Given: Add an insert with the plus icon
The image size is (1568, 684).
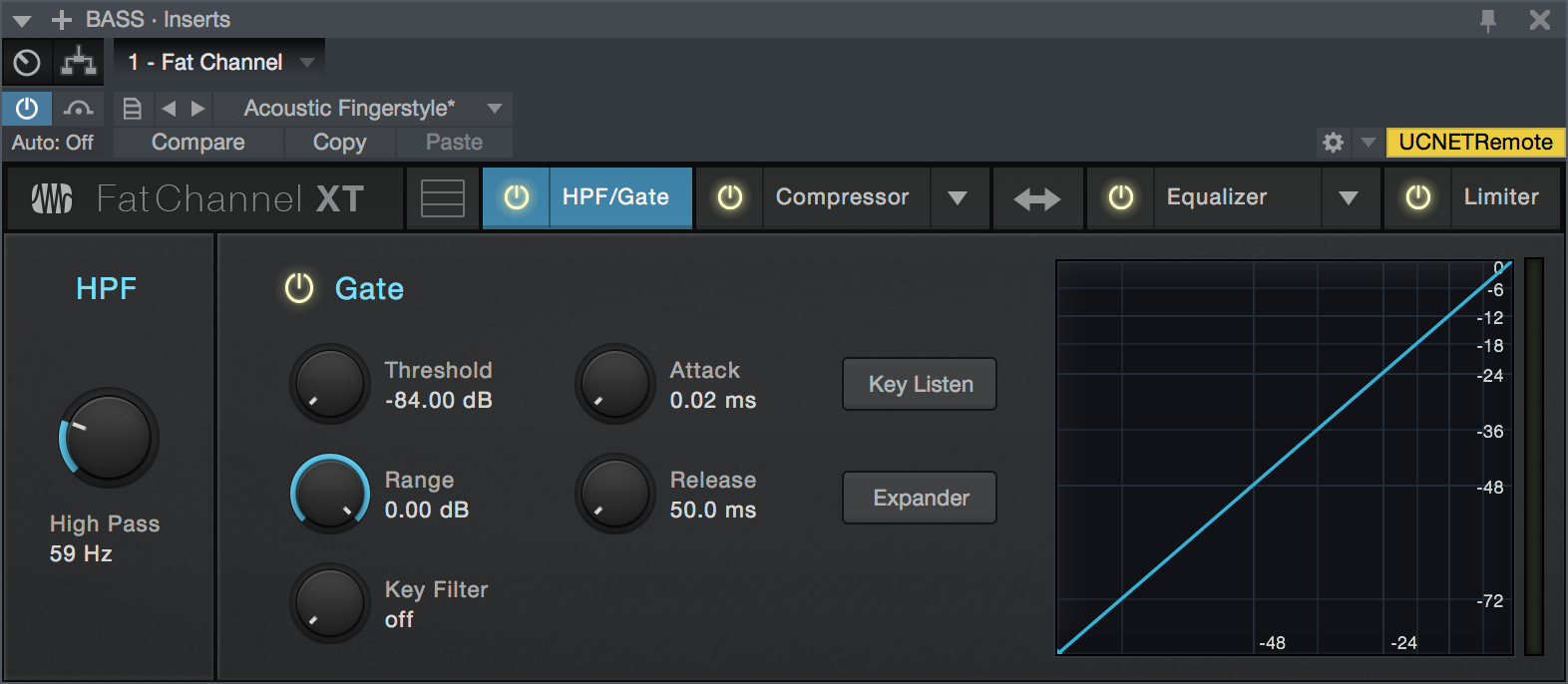Looking at the screenshot, I should [62, 20].
